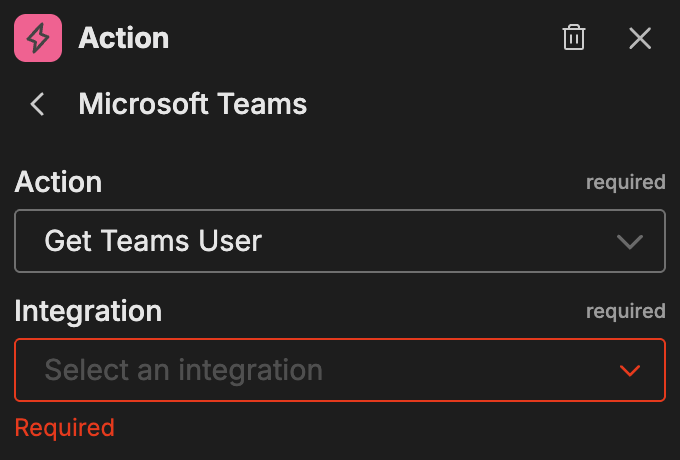680x460 pixels.
Task: Delete this action with the trash icon
Action: (574, 39)
